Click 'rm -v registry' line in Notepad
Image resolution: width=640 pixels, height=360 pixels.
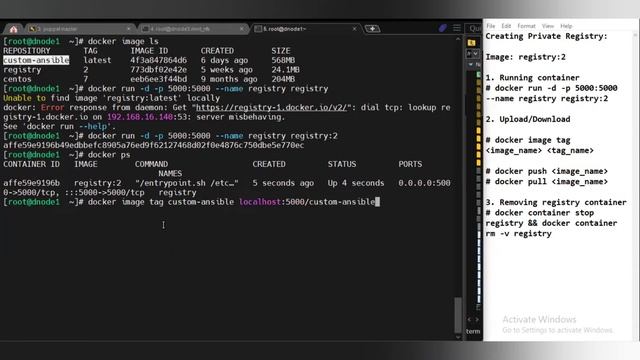click(x=518, y=233)
